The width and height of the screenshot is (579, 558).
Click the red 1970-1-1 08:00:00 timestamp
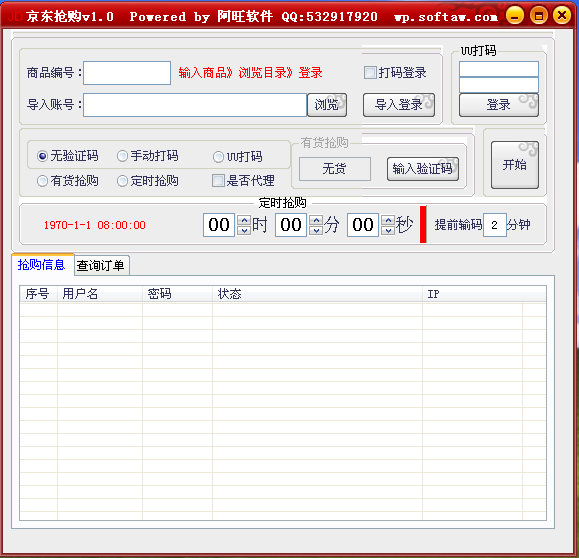tap(95, 225)
